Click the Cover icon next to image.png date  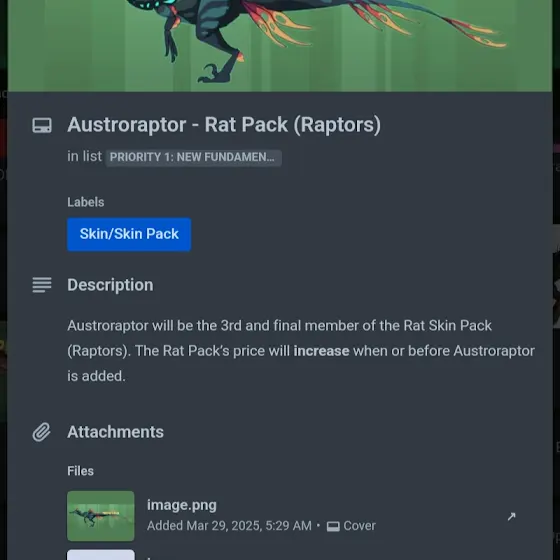[x=333, y=526]
